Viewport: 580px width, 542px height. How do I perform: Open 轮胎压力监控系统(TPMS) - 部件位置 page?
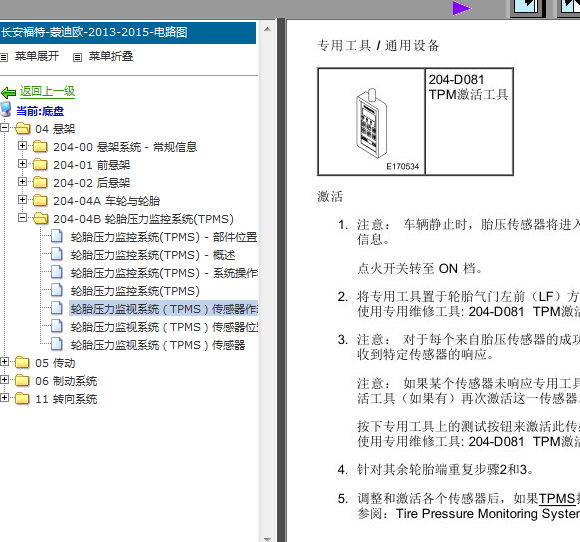164,237
